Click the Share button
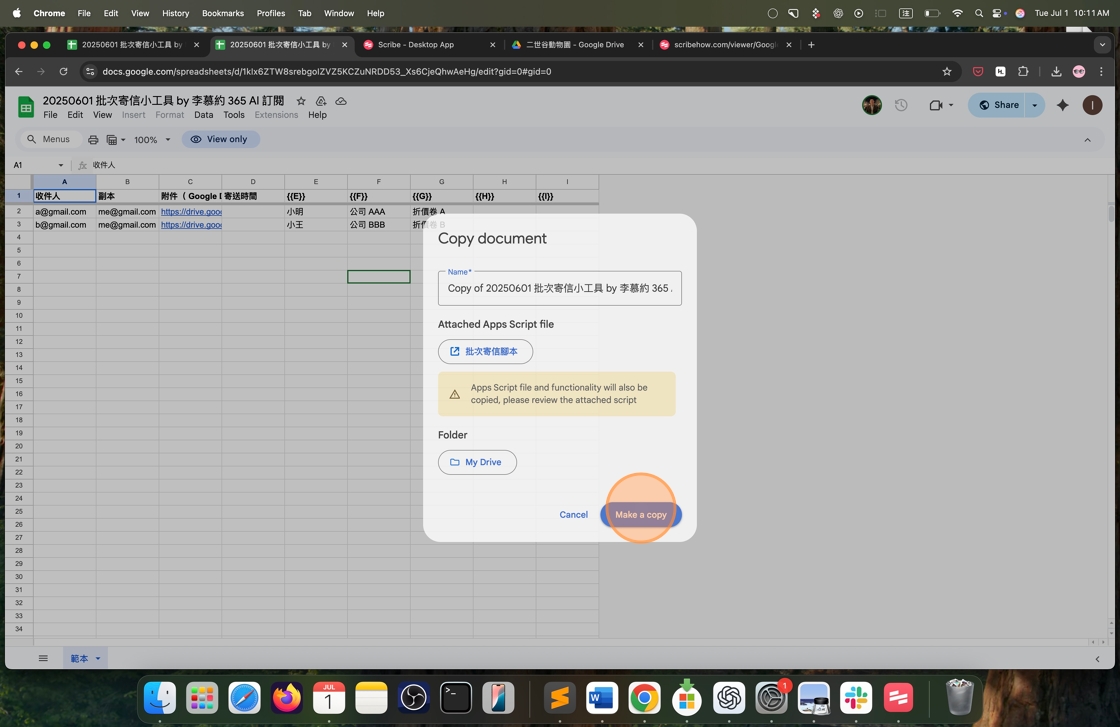Viewport: 1120px width, 727px height. click(x=997, y=105)
